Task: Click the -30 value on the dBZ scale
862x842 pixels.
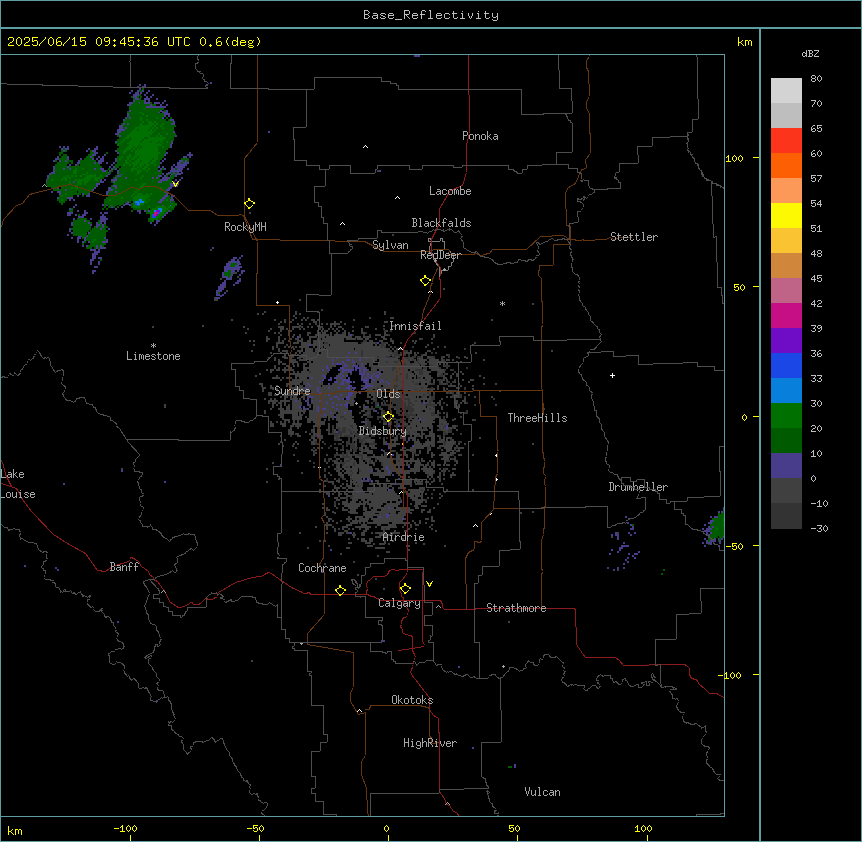Action: coord(819,528)
